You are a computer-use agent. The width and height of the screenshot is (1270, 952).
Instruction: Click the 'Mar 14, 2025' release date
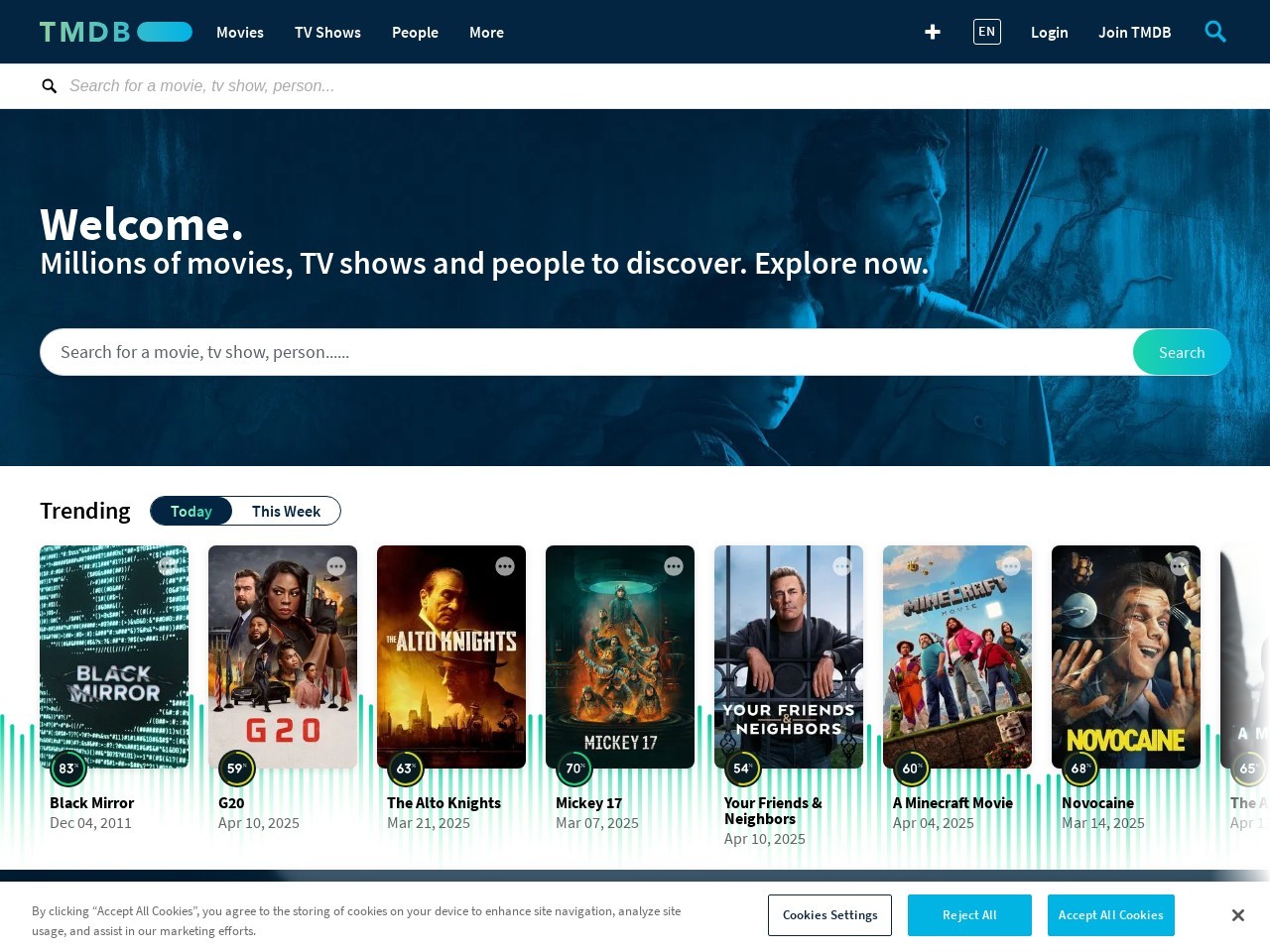tap(1103, 823)
